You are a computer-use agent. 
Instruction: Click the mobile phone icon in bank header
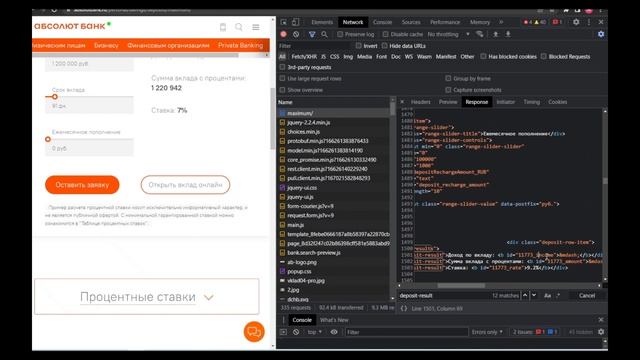pyautogui.click(x=222, y=27)
